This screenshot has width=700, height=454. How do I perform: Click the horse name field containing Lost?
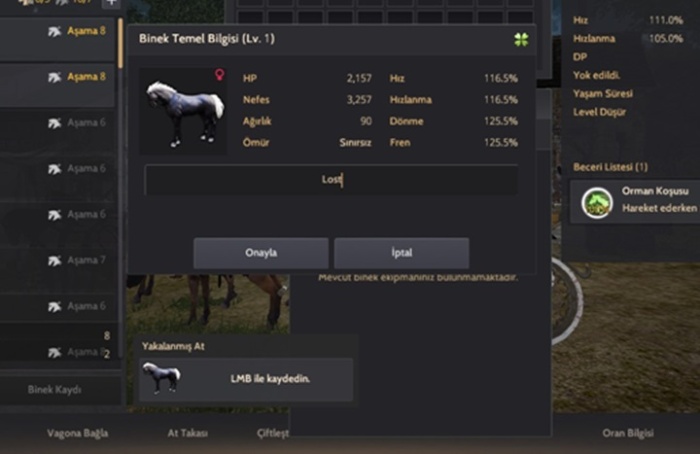[x=331, y=179]
